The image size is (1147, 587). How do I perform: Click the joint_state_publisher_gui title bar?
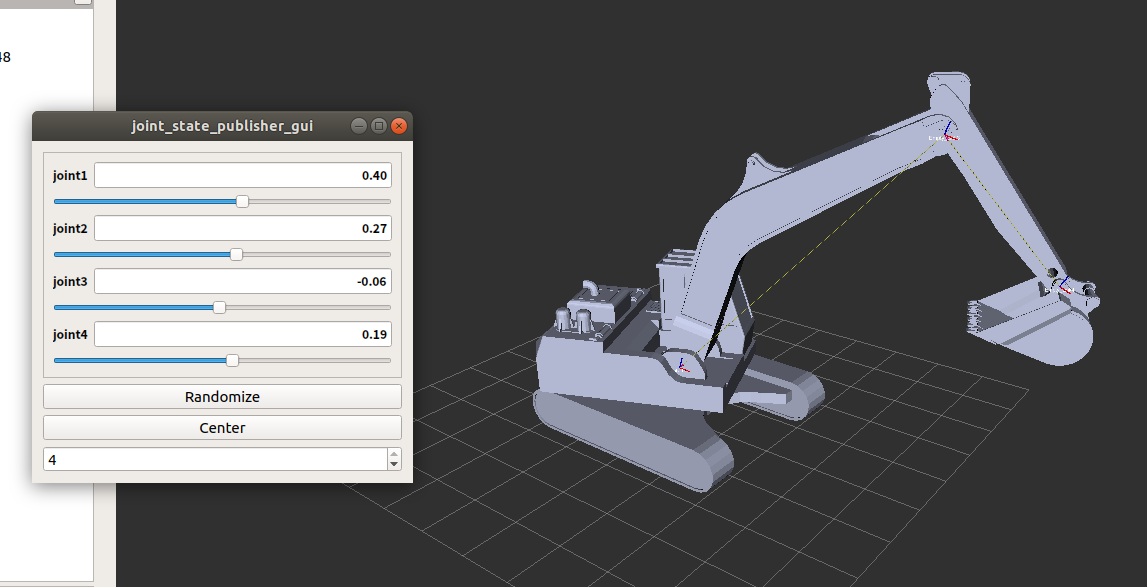coord(222,125)
